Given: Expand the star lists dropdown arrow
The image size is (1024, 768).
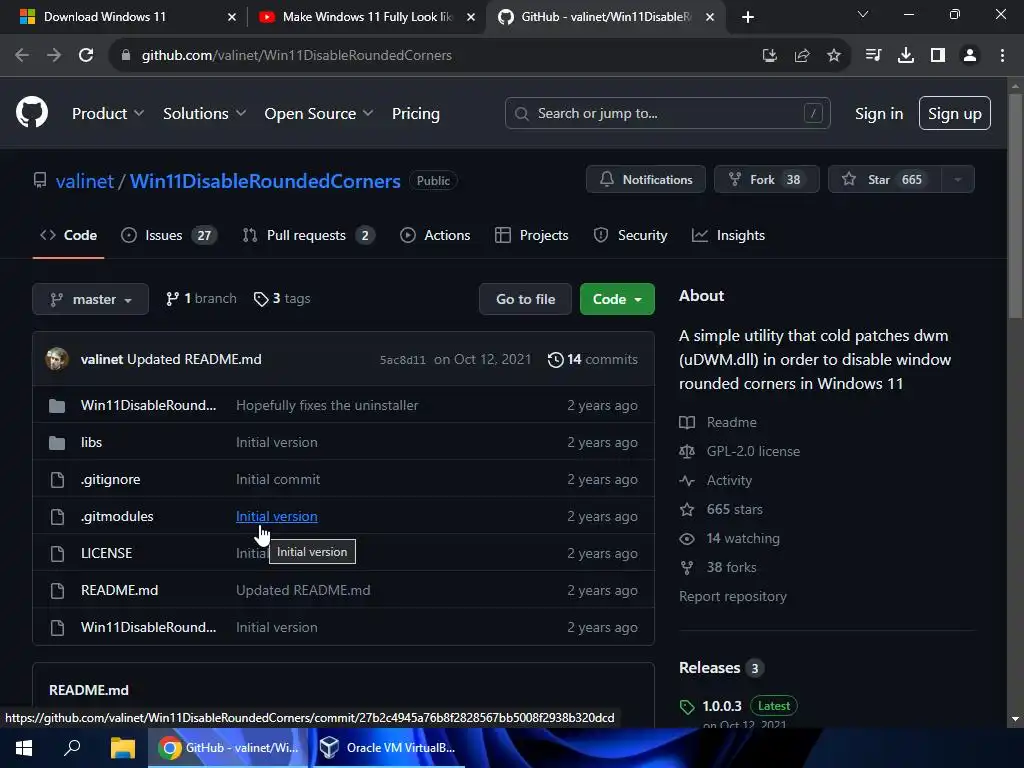Looking at the screenshot, I should click(957, 180).
